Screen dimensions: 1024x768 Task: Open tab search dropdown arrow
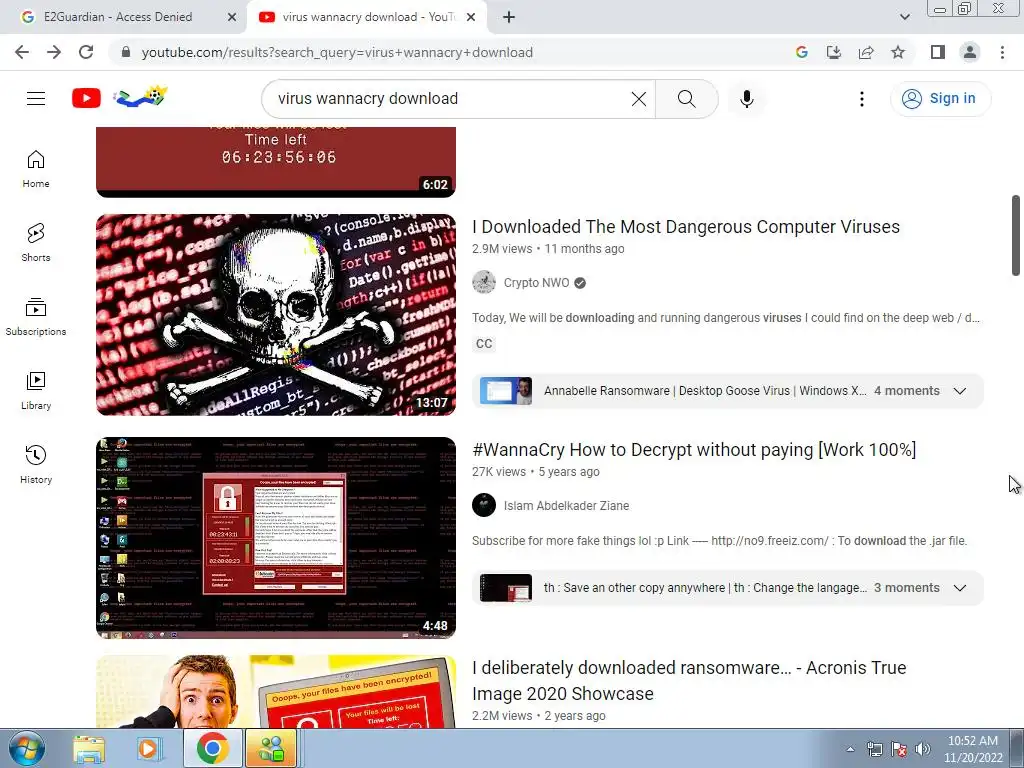coord(904,17)
